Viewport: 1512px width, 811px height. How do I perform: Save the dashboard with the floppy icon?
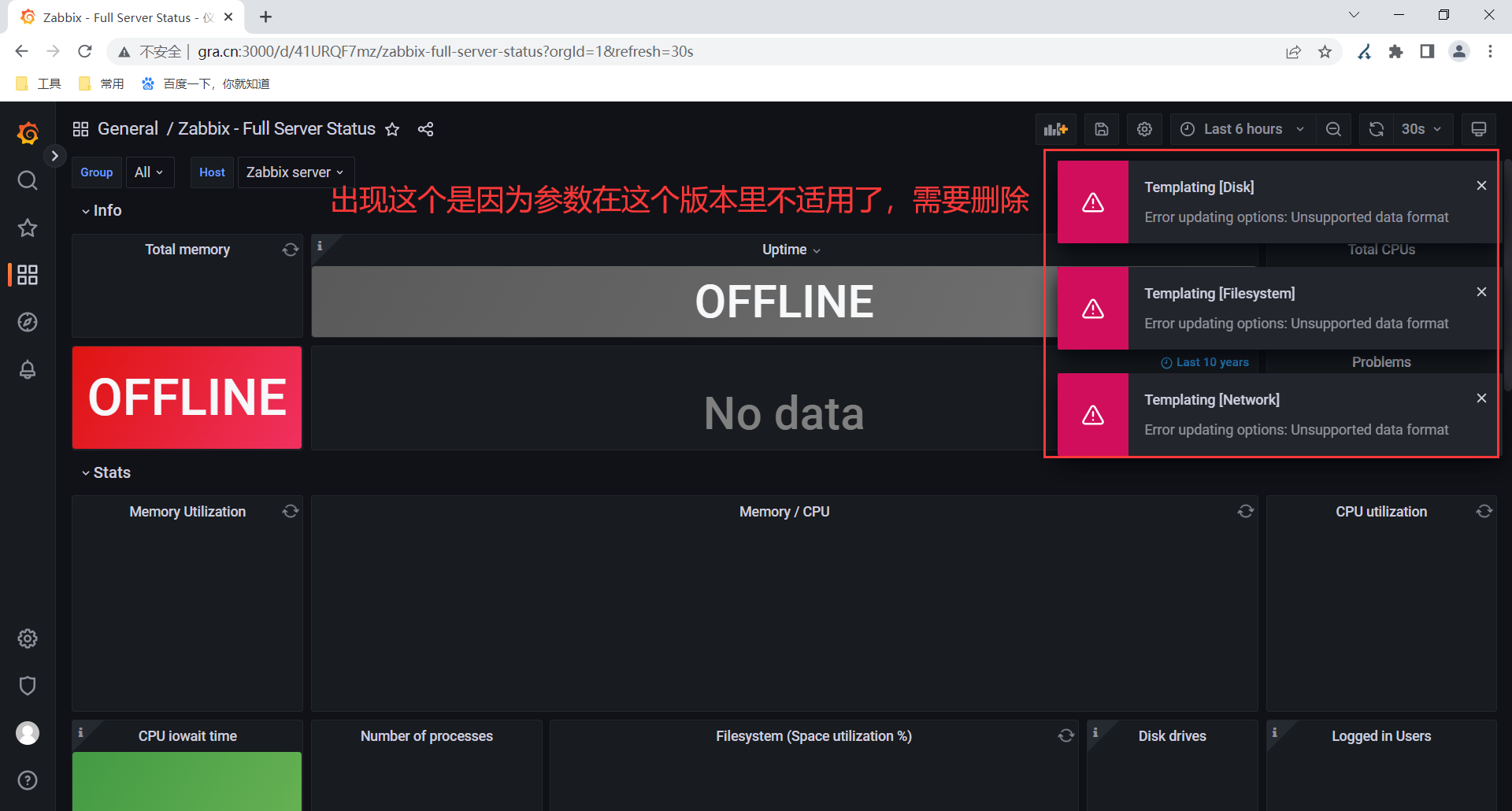(x=1102, y=129)
